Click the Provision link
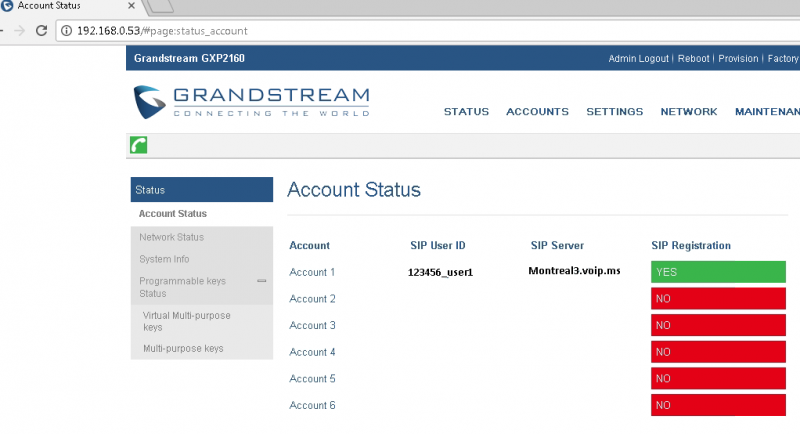The image size is (800, 434). pyautogui.click(x=738, y=58)
